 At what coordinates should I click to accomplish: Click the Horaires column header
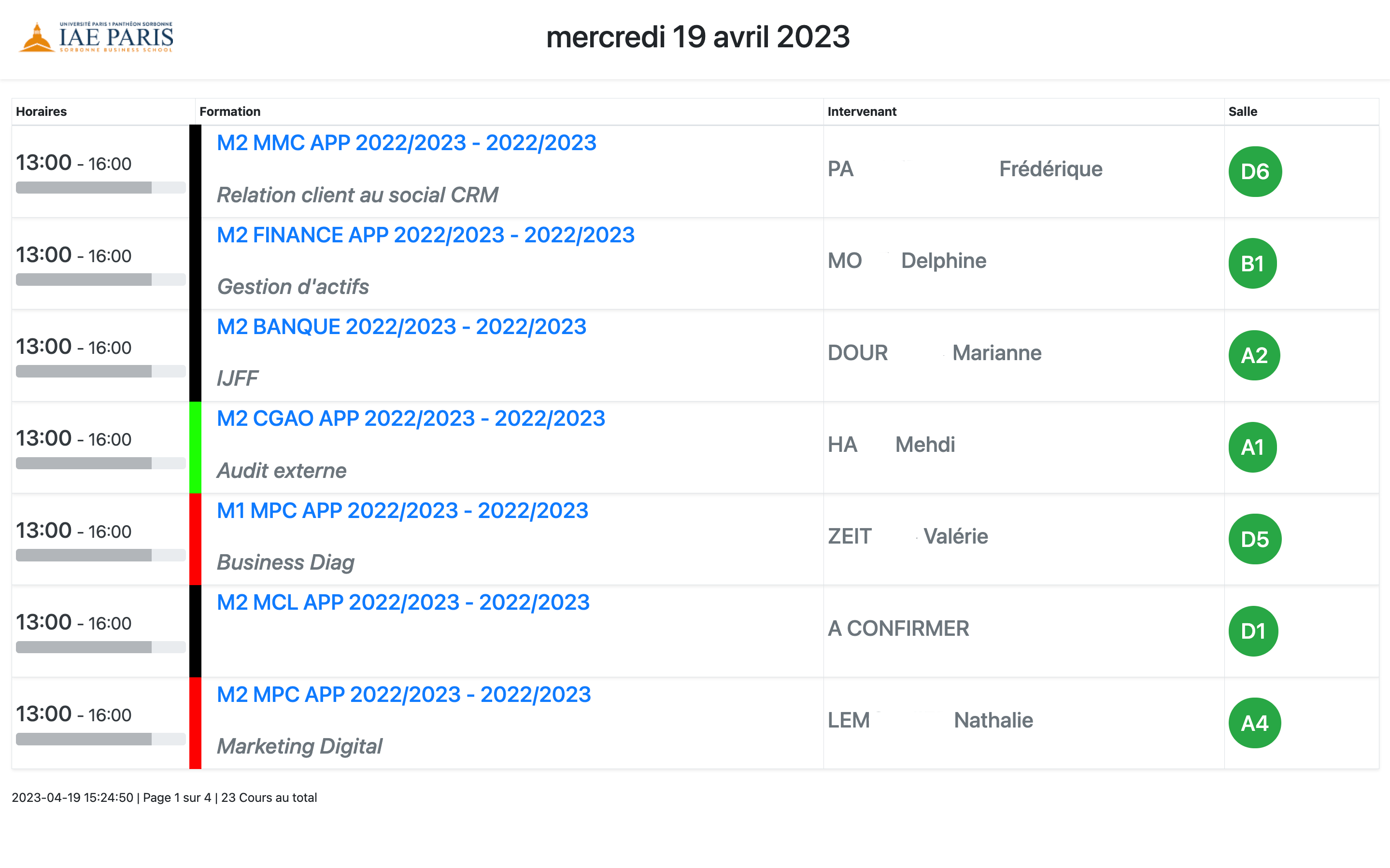(41, 112)
